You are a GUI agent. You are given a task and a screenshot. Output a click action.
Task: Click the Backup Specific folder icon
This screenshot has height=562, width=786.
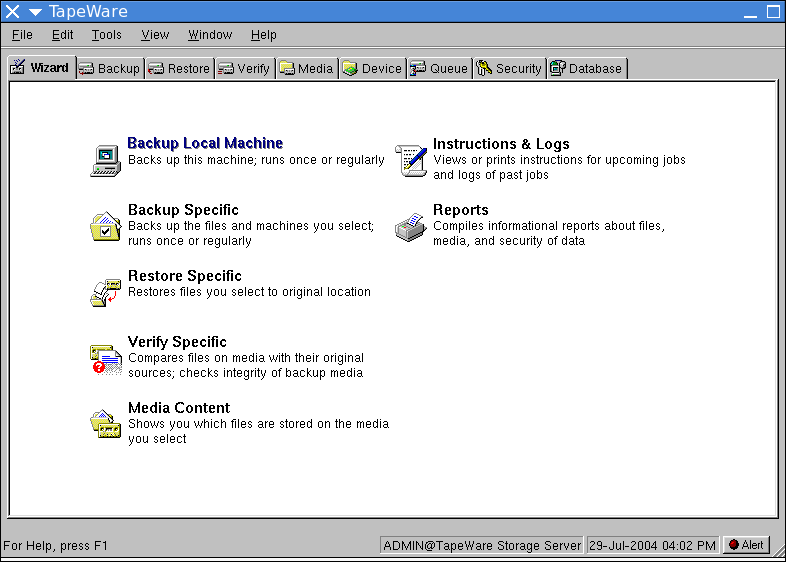(x=106, y=227)
